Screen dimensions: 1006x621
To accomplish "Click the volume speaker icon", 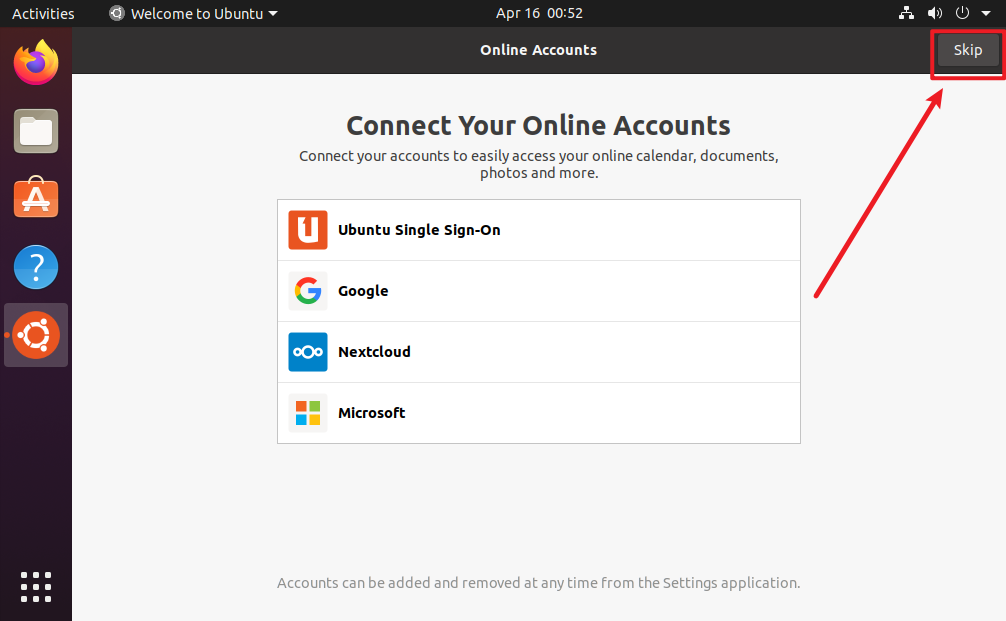I will [x=935, y=13].
